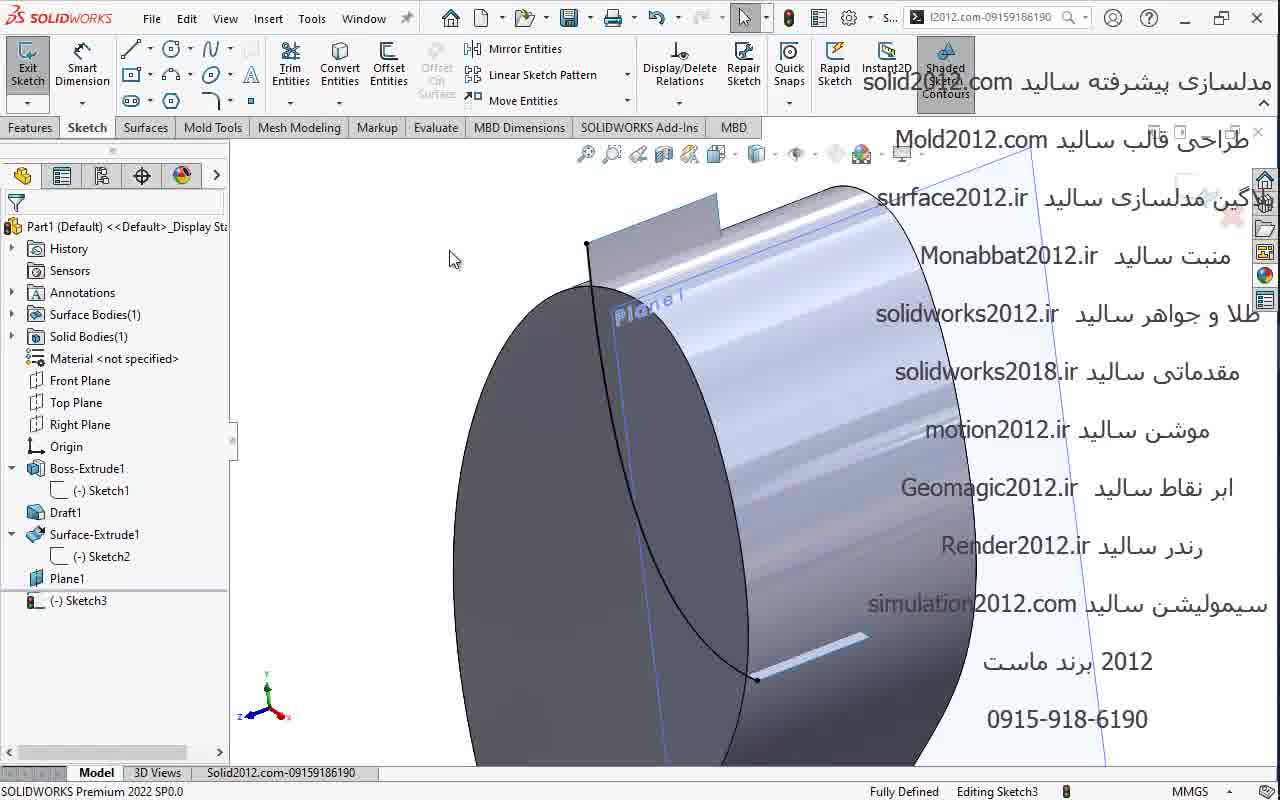
Task: Expand the History tree node
Action: (12, 249)
